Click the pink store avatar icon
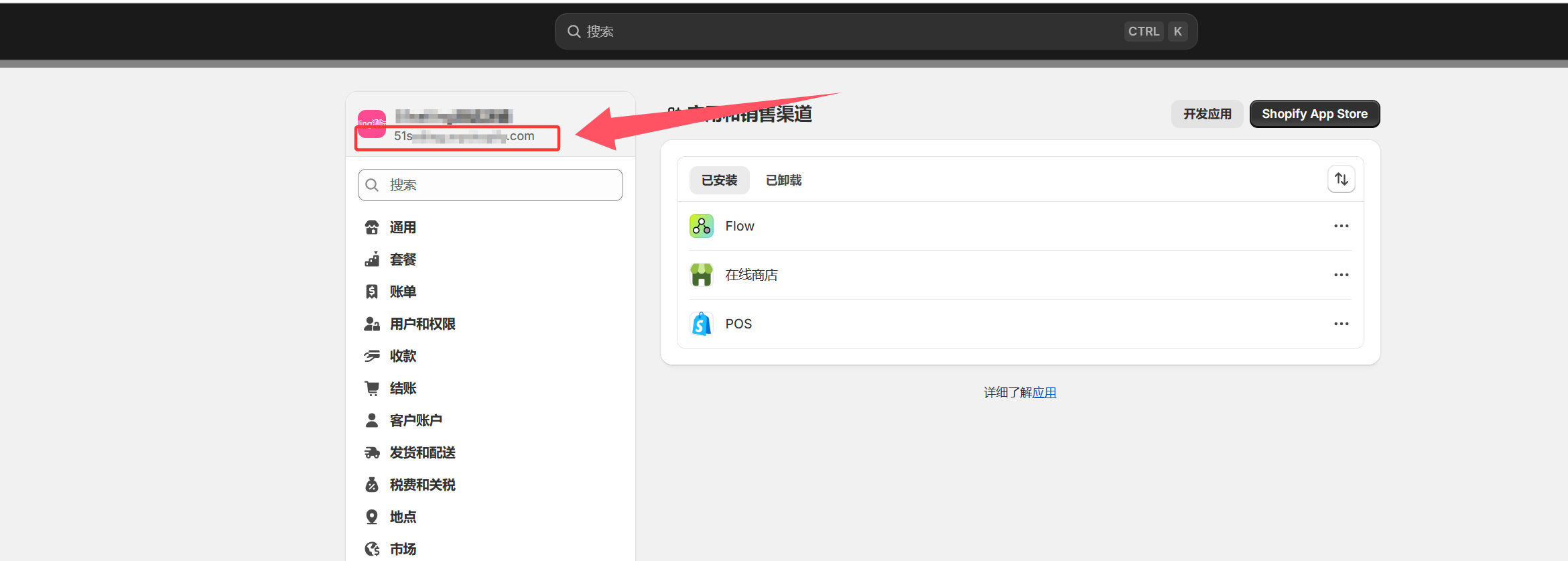1568x561 pixels. coord(372,124)
